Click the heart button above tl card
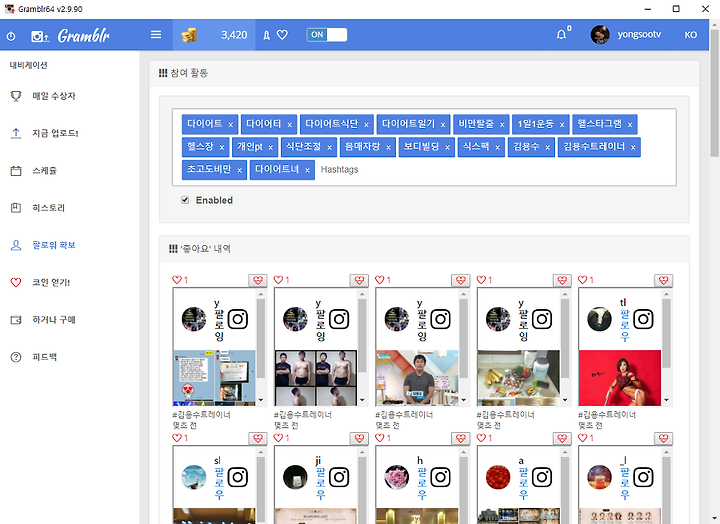The image size is (720, 524). [664, 280]
